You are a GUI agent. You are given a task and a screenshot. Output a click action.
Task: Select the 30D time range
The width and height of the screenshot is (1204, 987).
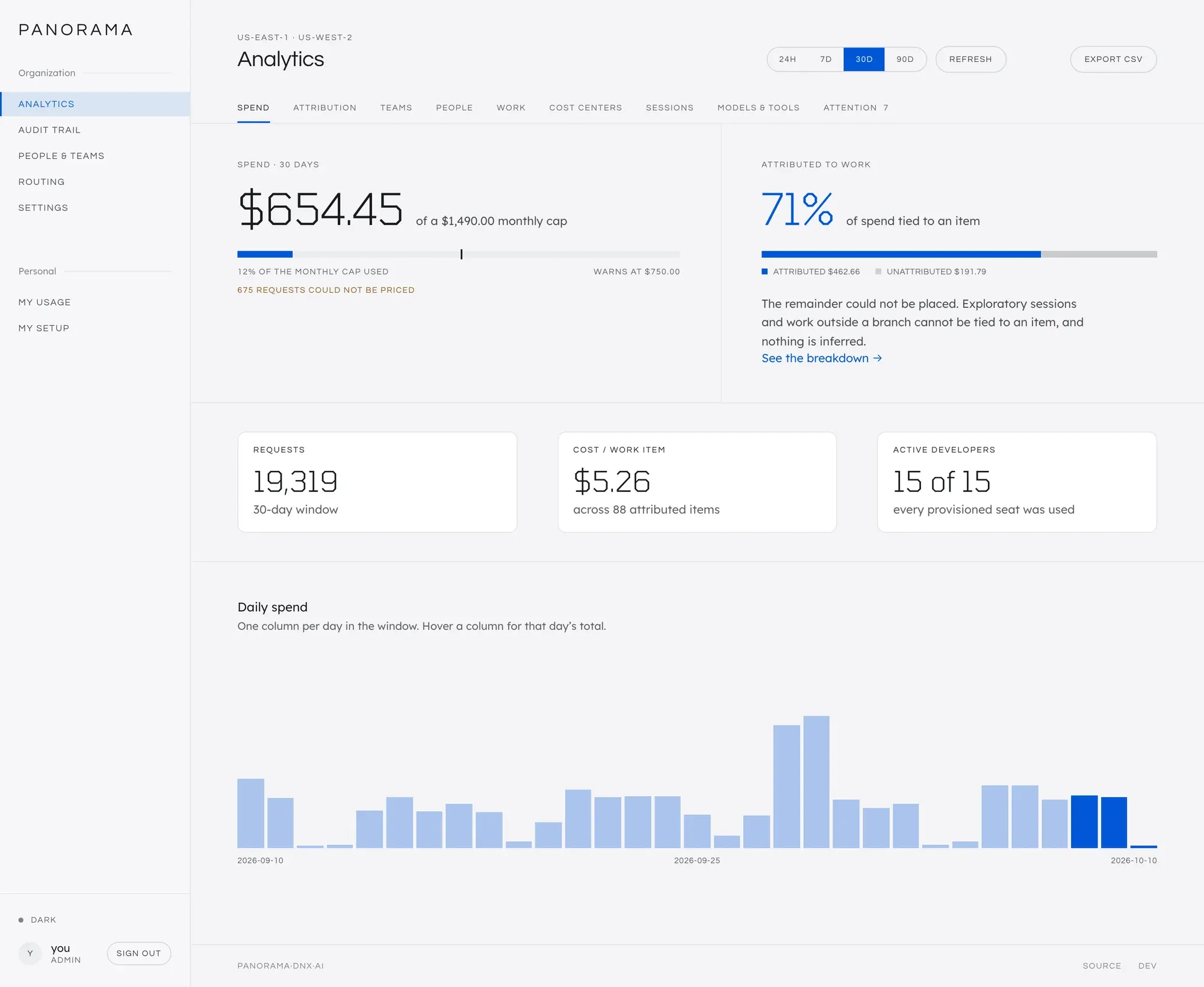pos(864,59)
